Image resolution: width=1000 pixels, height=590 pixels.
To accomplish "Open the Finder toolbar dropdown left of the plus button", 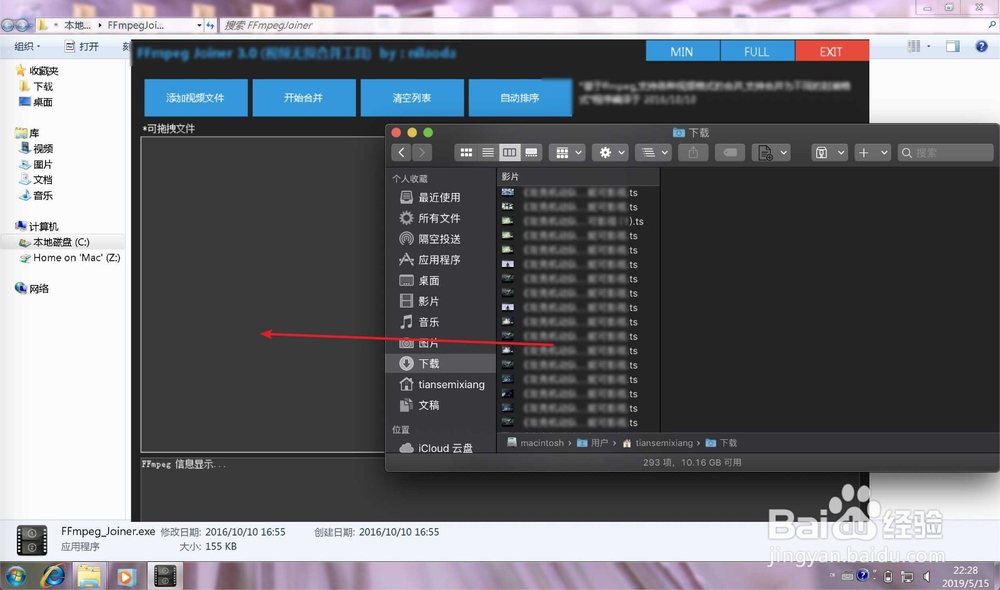I will point(829,152).
